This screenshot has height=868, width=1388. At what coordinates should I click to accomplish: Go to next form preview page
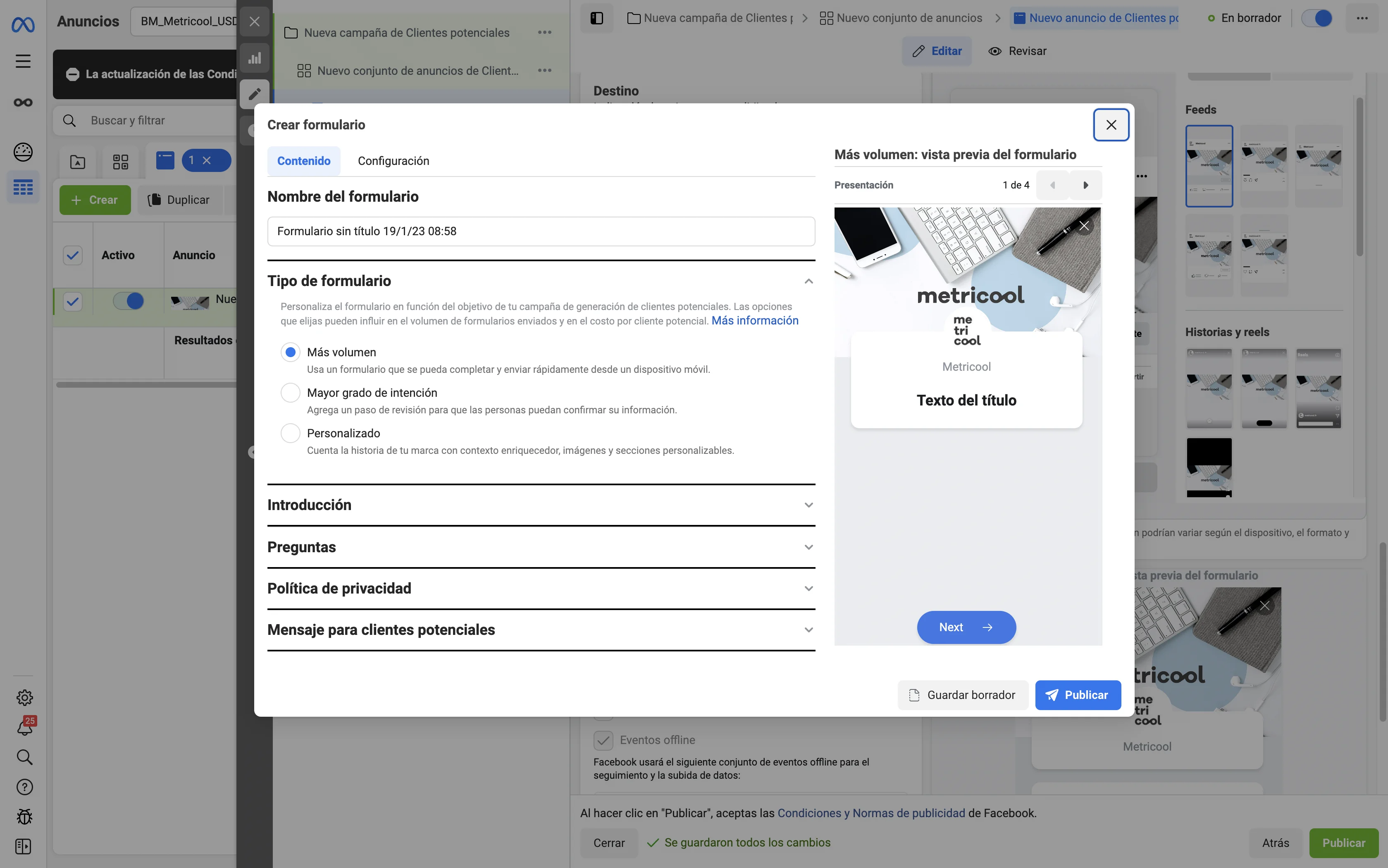pos(1085,185)
